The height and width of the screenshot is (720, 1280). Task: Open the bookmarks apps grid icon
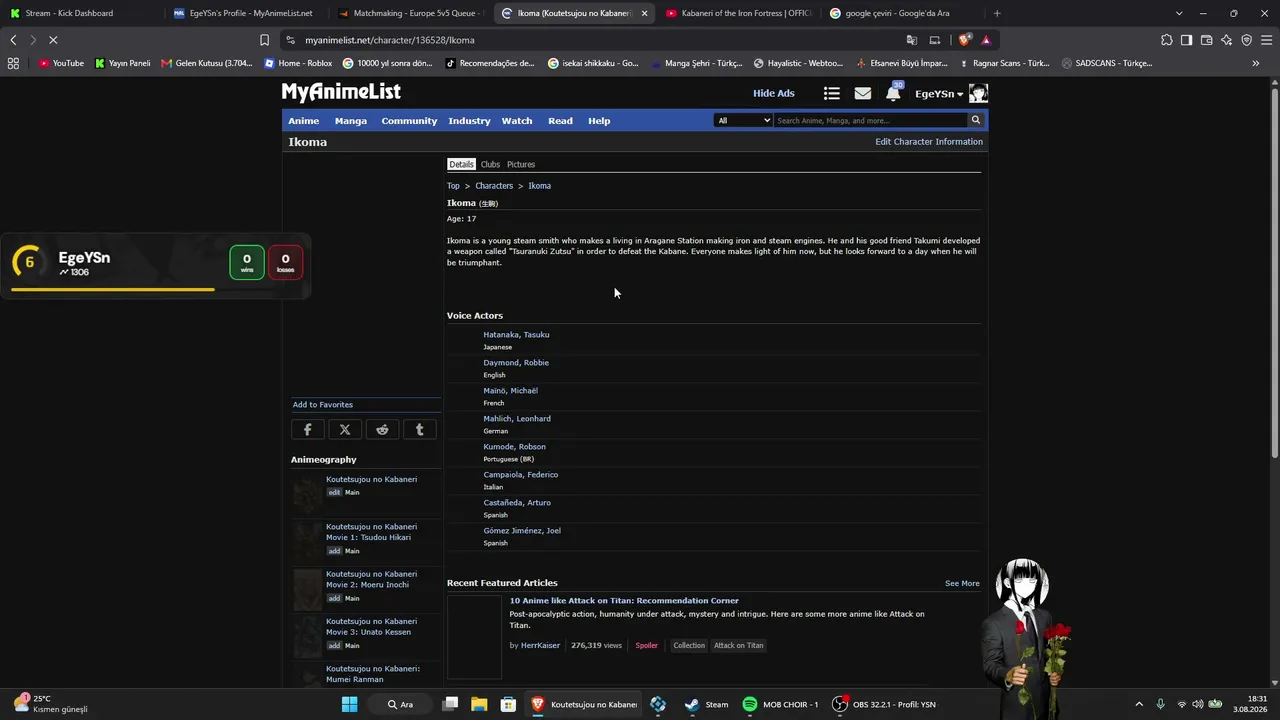(x=13, y=63)
